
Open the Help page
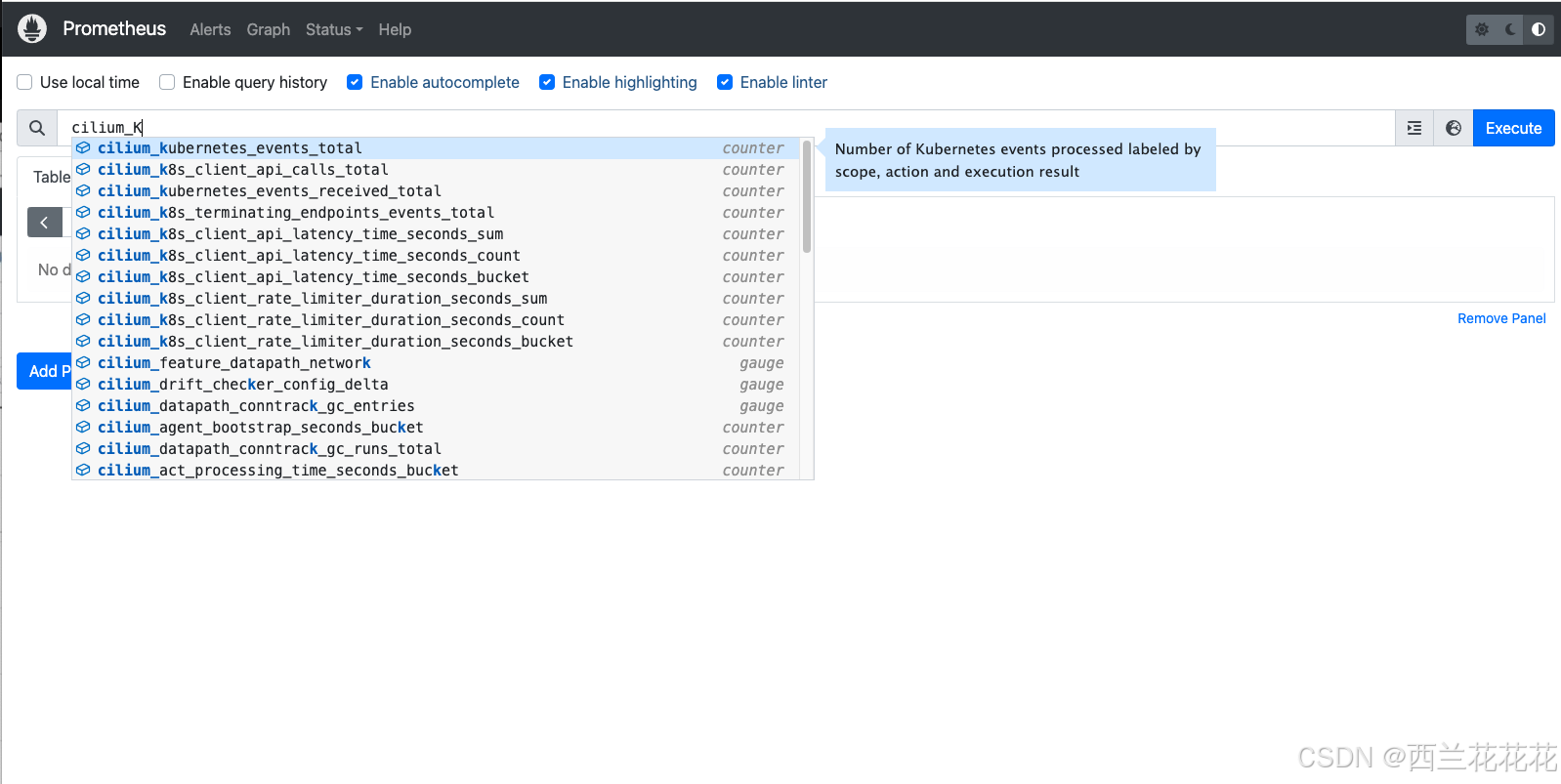coord(395,29)
